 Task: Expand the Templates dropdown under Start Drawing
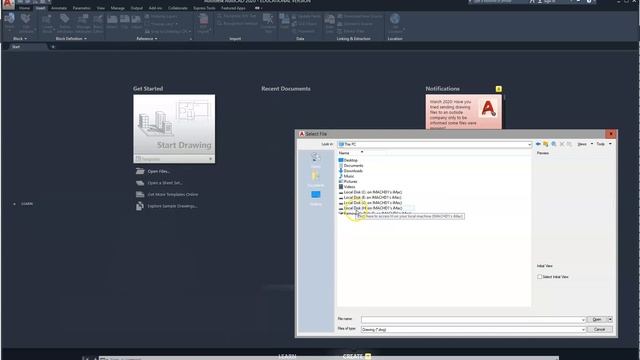coord(211,159)
